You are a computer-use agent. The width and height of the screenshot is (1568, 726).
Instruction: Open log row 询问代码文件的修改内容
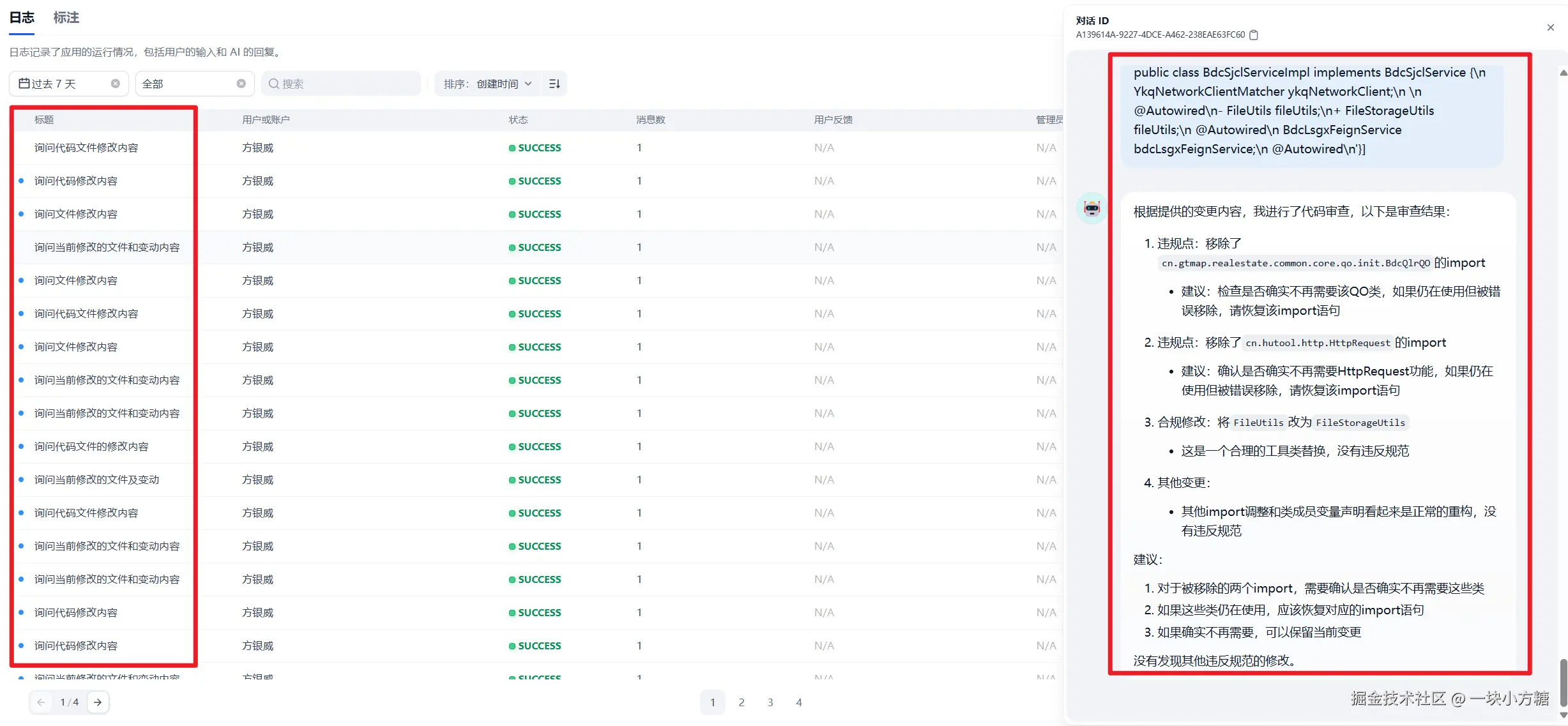(x=91, y=447)
